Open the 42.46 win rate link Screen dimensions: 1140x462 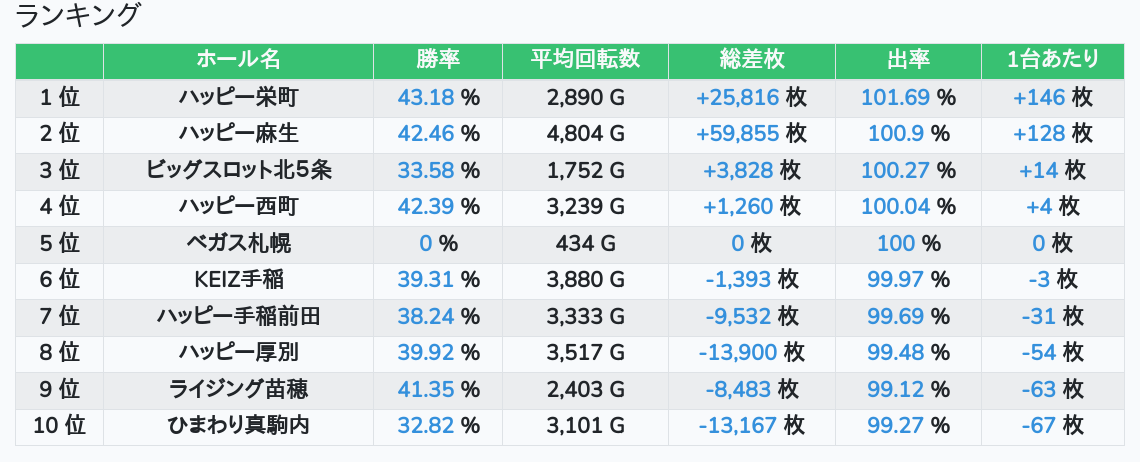(x=426, y=133)
